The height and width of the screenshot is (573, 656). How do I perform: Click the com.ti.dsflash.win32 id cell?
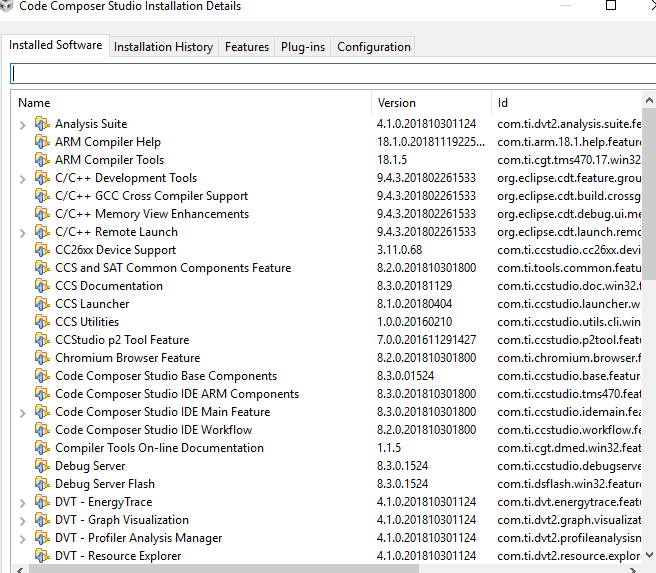569,483
